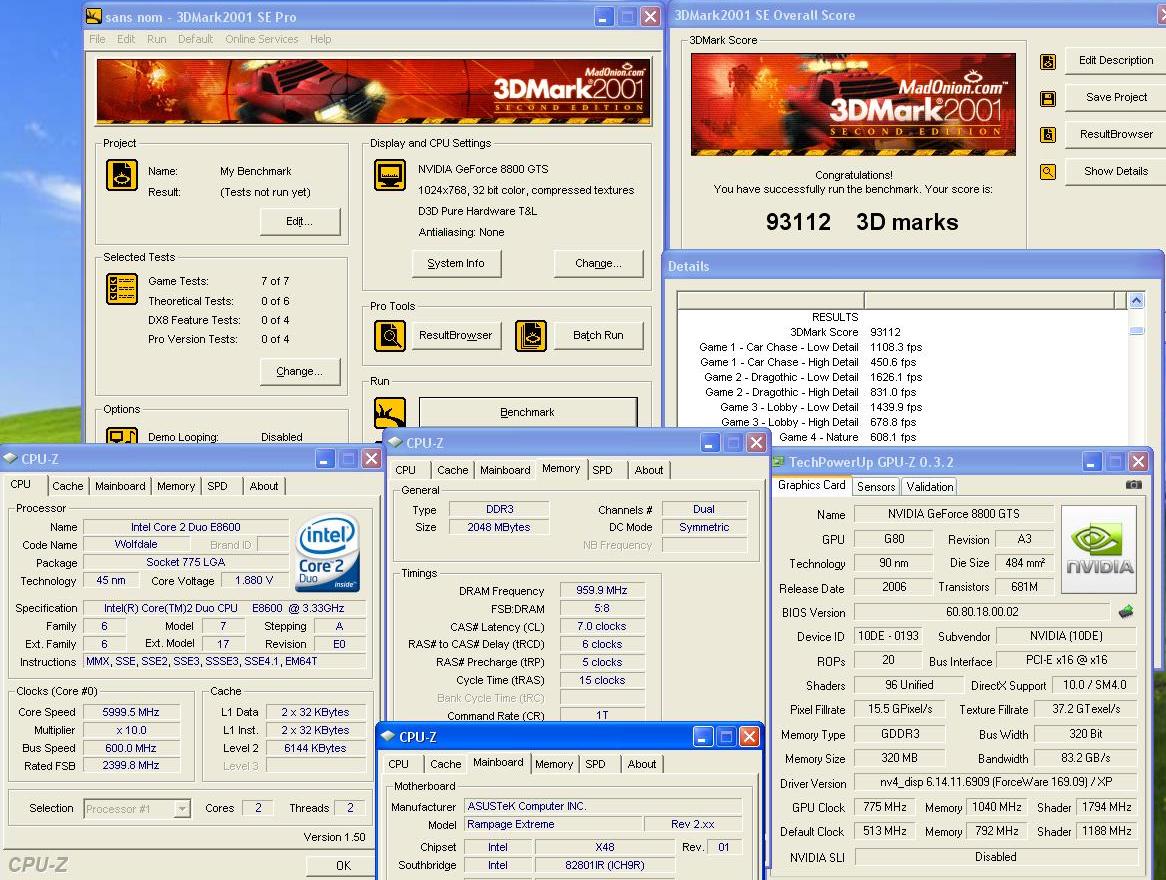Screen dimensions: 1166x880
Task: Click the GPU-Z screenshot camera icon
Action: tap(1133, 484)
